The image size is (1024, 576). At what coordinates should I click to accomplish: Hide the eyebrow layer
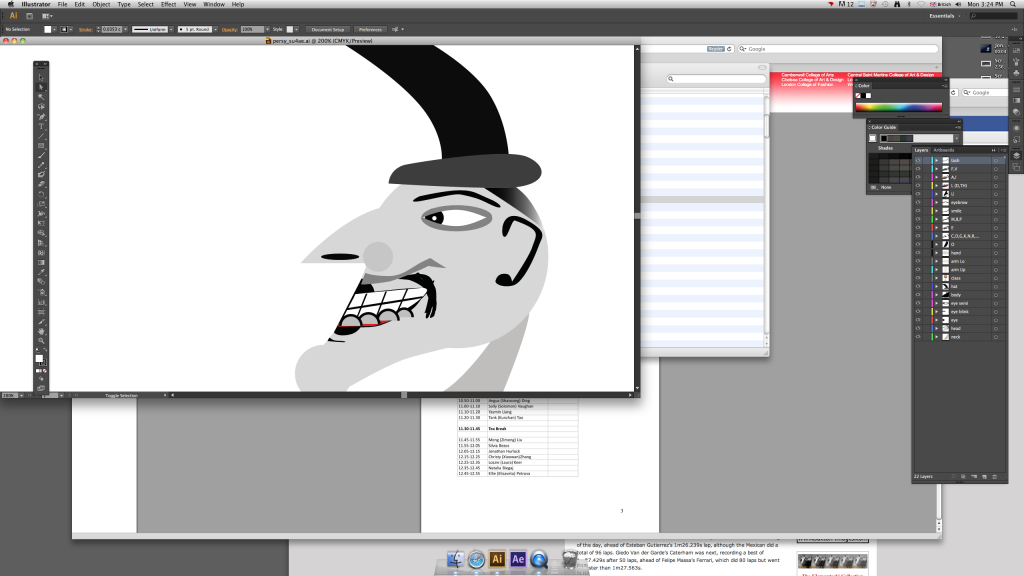pos(918,202)
